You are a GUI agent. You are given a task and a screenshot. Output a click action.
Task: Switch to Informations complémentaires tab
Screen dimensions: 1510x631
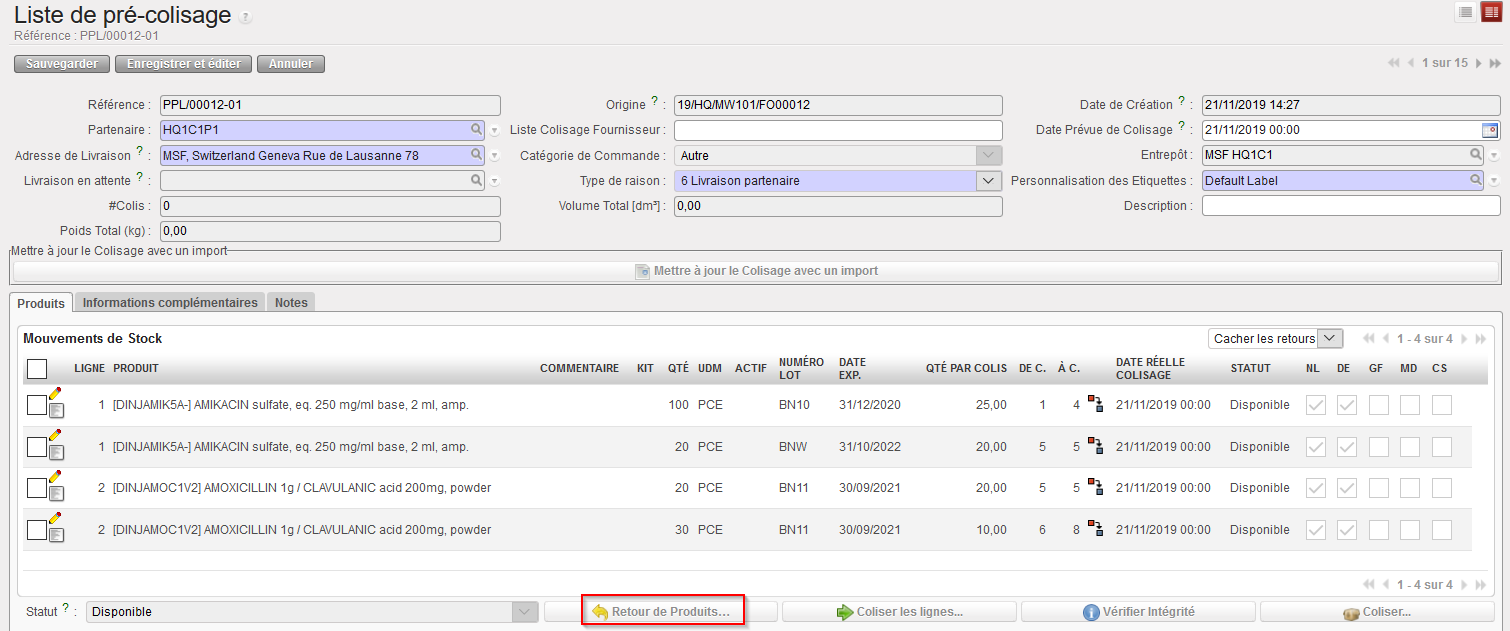[170, 303]
